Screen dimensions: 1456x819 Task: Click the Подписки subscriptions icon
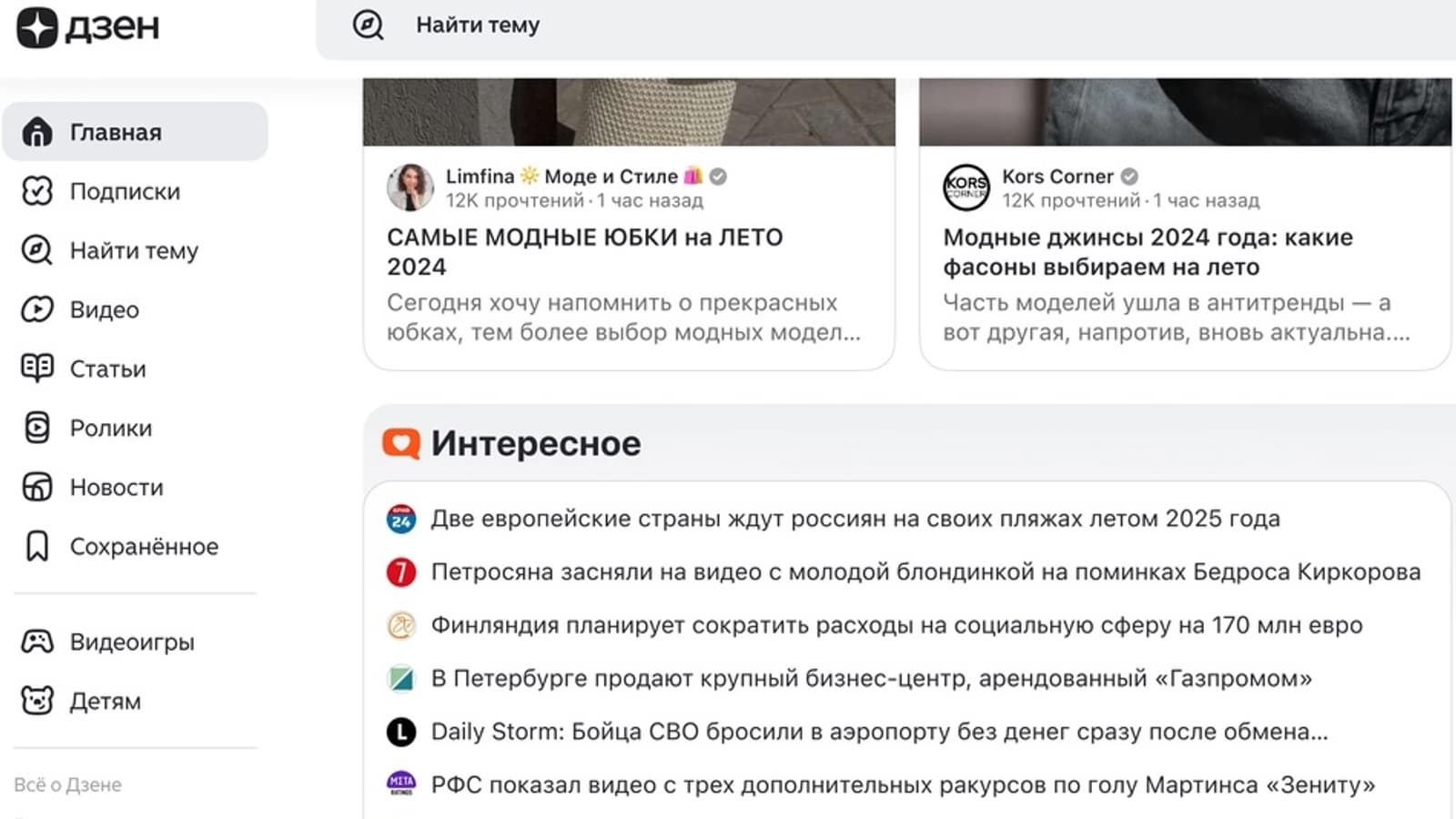(37, 191)
